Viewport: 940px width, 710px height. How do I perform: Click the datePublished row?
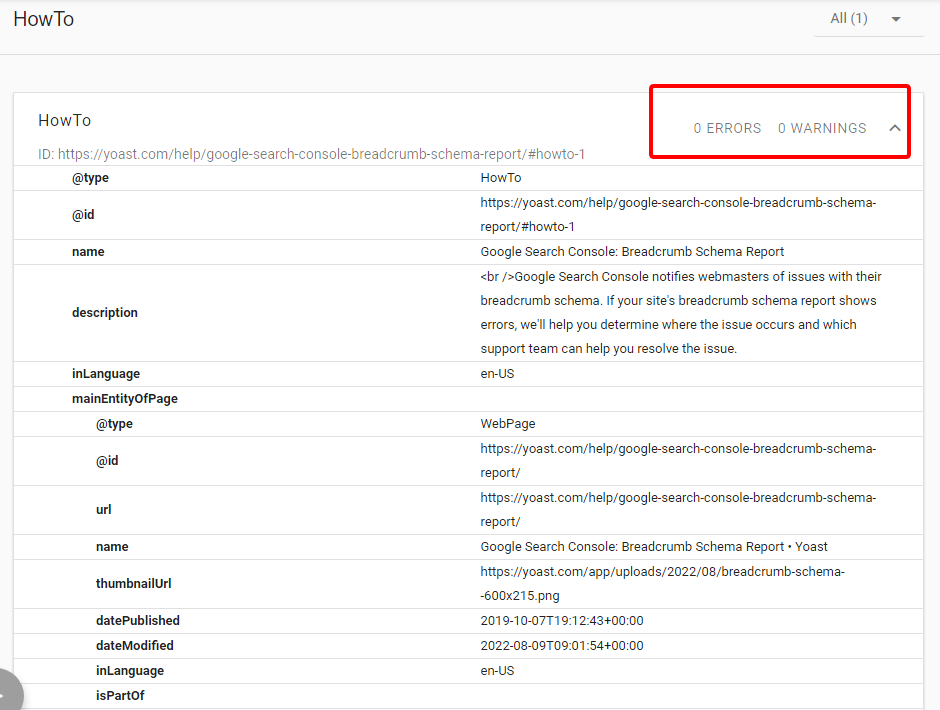[x=468, y=621]
